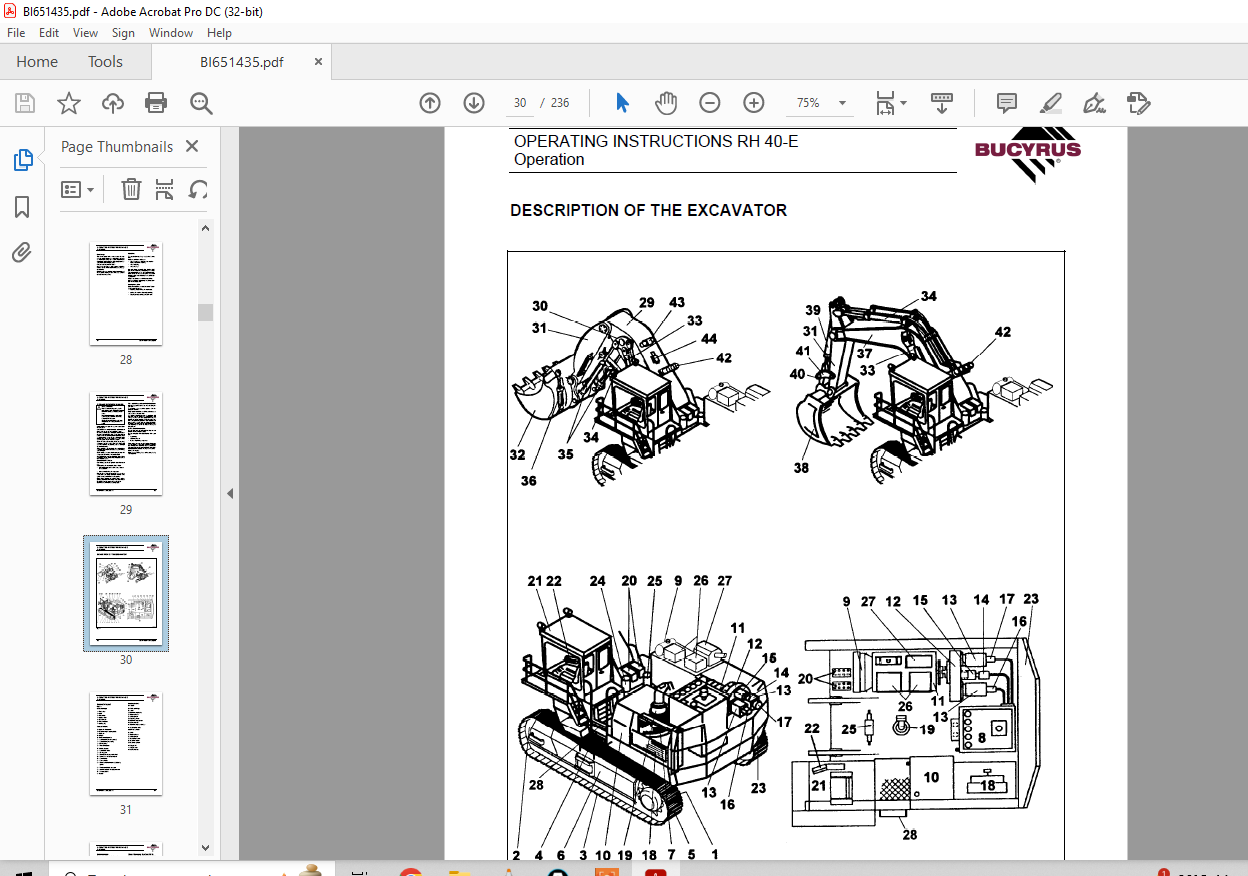Open the find text magnifier tool

(201, 103)
